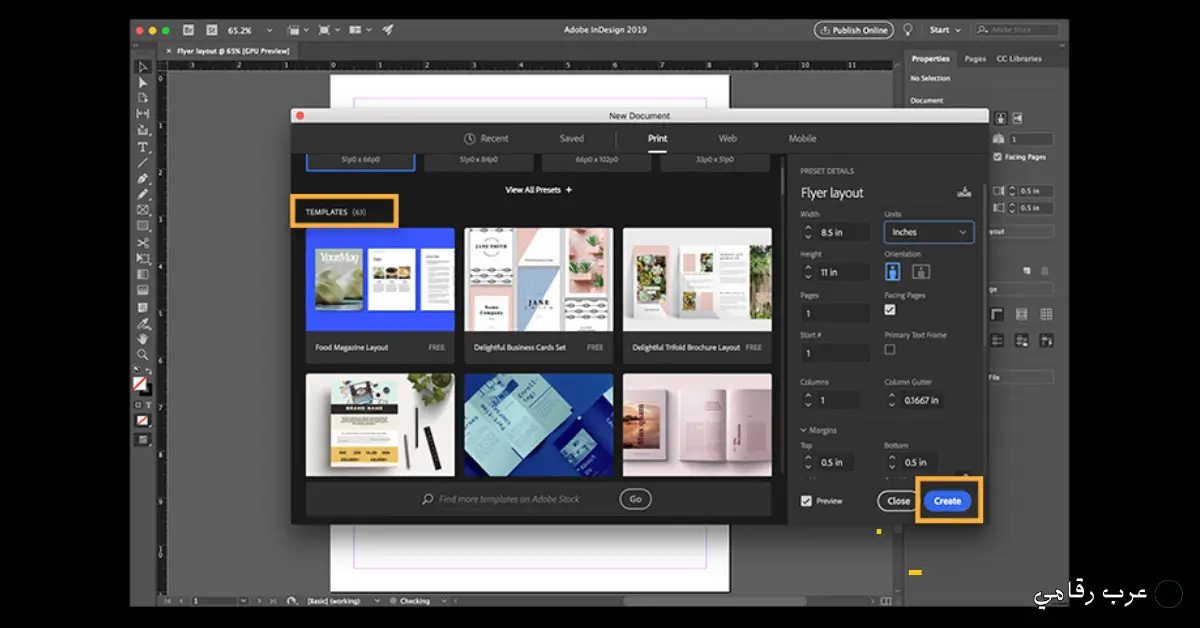Open the Units dropdown showing Inches
This screenshot has width=1200, height=628.
[x=928, y=231]
